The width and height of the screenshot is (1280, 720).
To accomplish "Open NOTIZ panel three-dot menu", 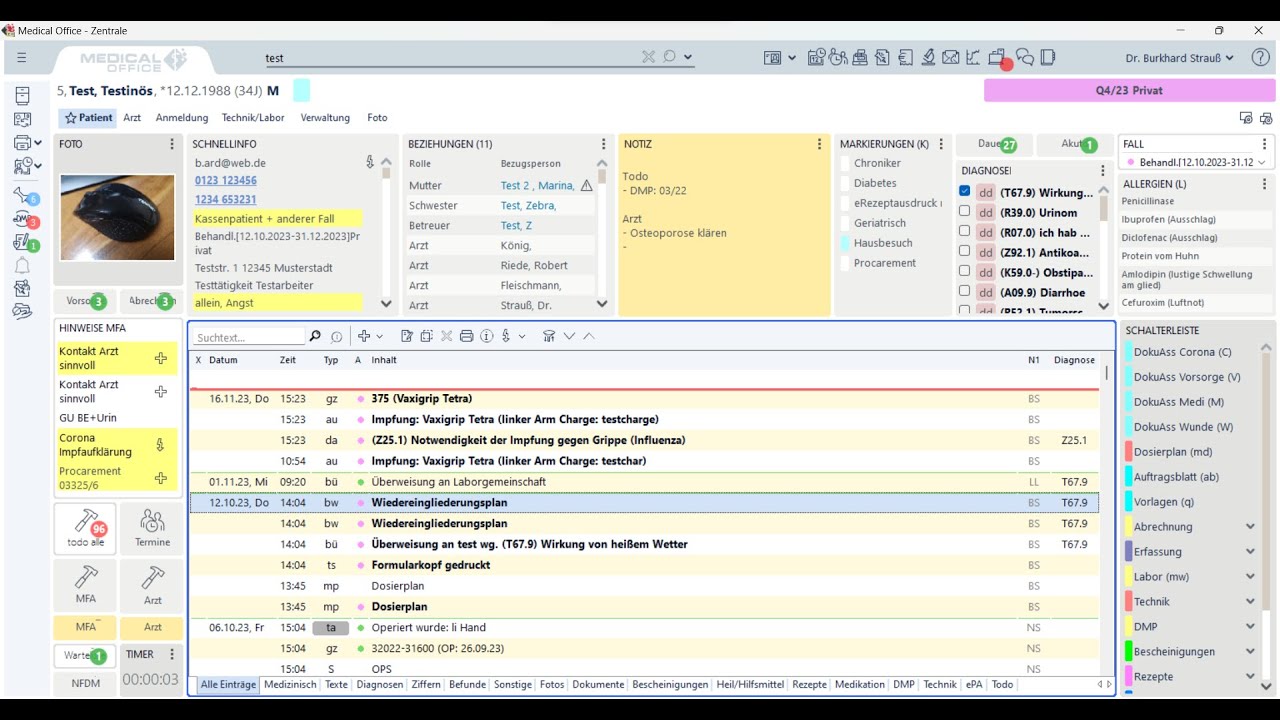I will tap(820, 144).
